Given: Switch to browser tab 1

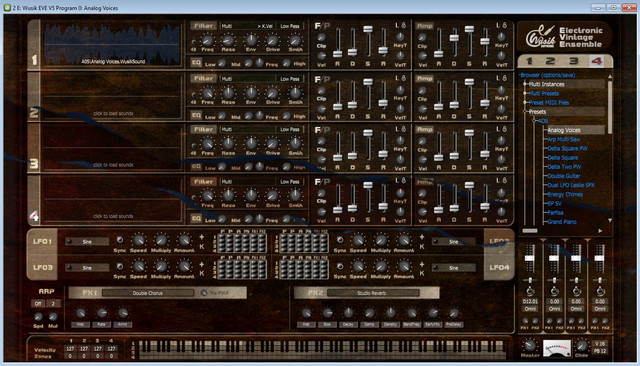Looking at the screenshot, I should coord(529,61).
